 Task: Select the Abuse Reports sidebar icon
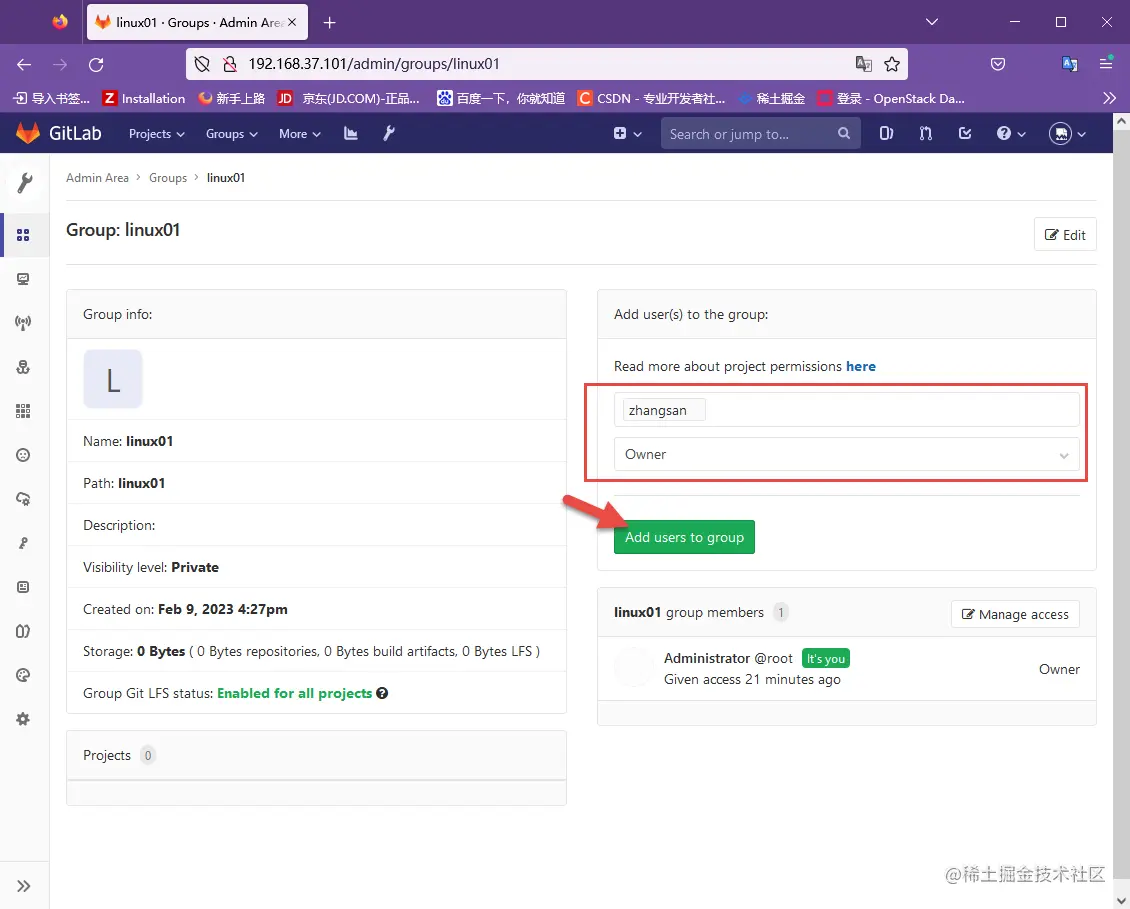[23, 455]
